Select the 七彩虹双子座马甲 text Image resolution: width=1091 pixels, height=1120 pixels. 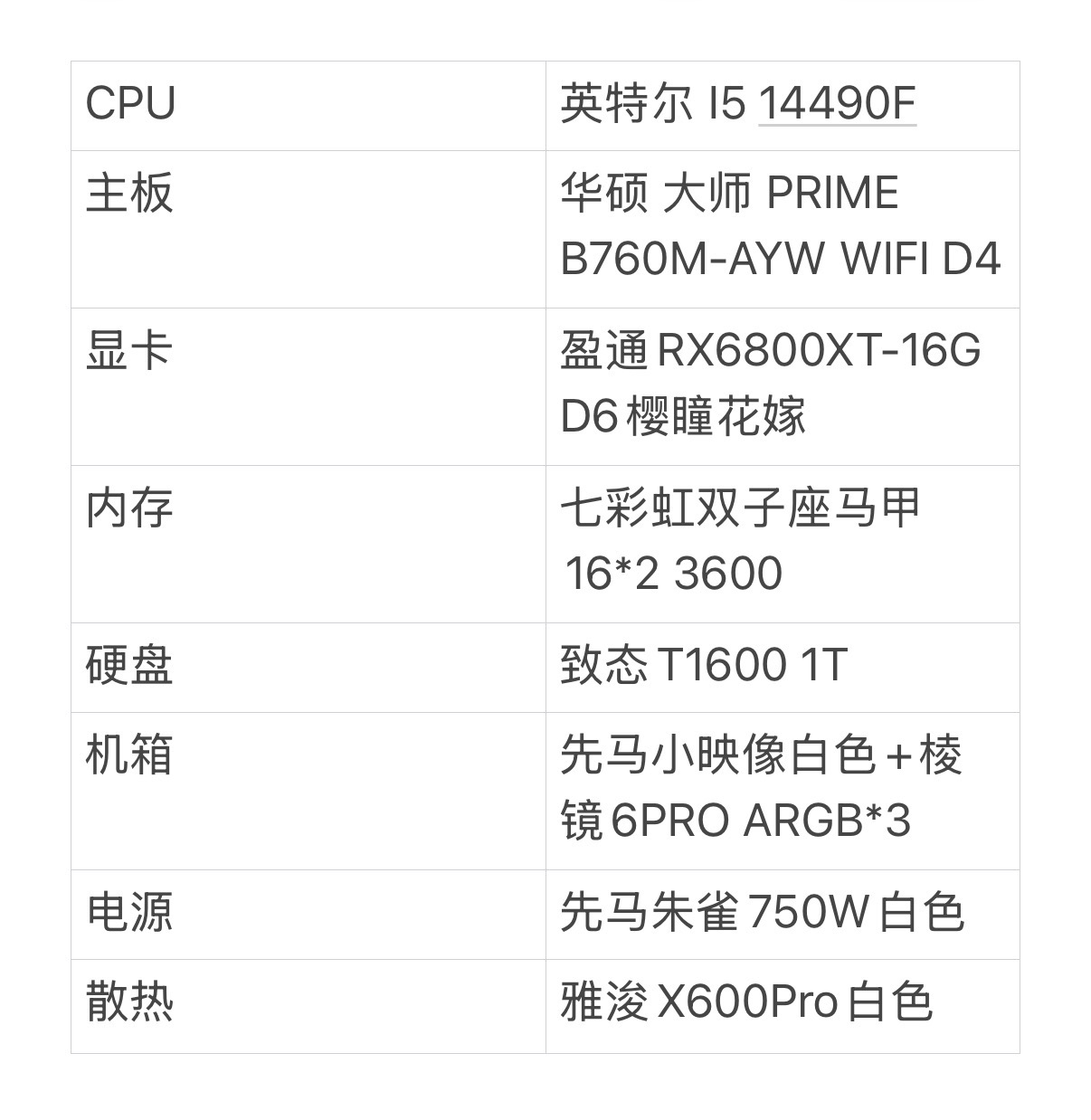740,508
